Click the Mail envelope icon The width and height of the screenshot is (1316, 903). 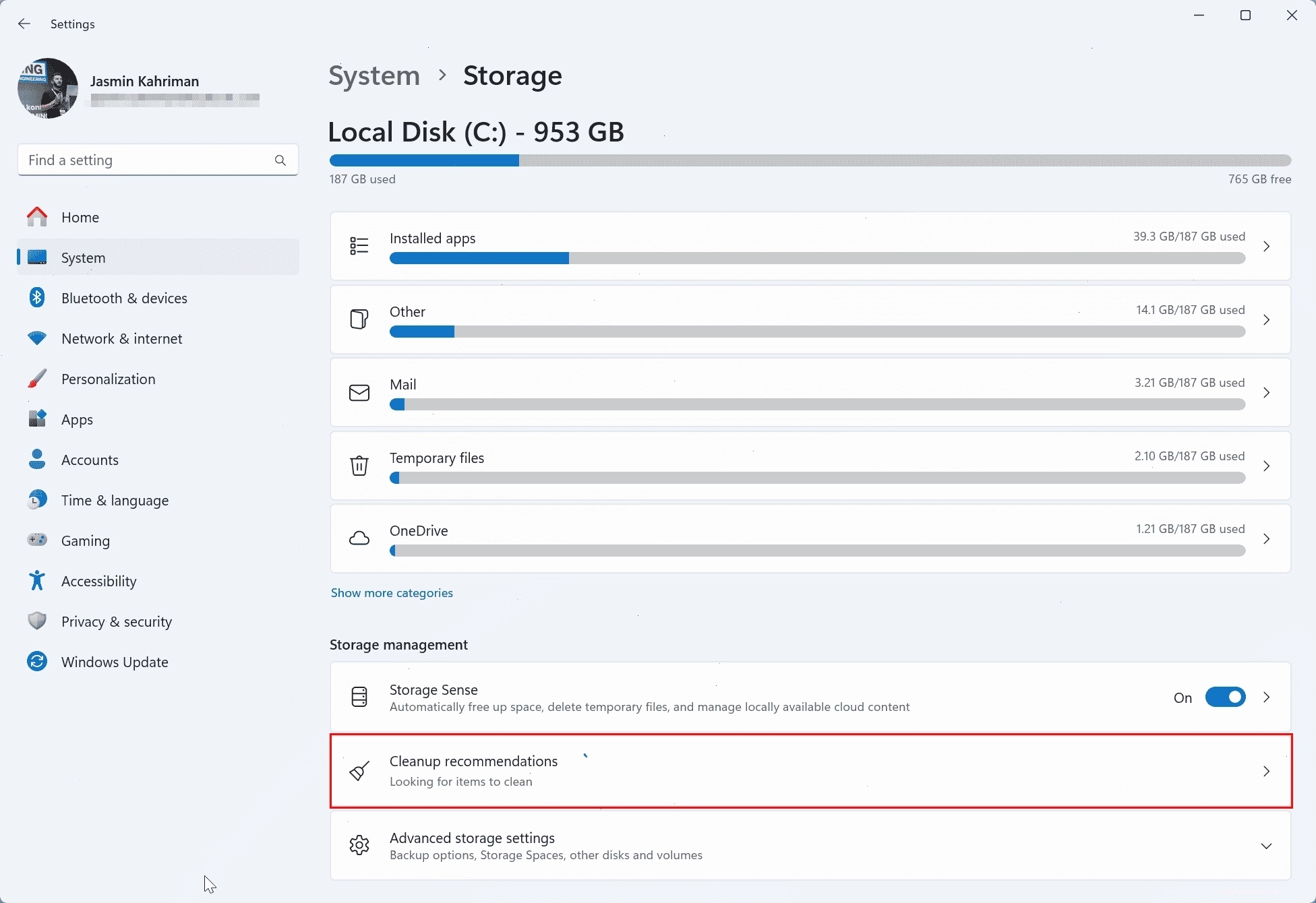tap(359, 393)
